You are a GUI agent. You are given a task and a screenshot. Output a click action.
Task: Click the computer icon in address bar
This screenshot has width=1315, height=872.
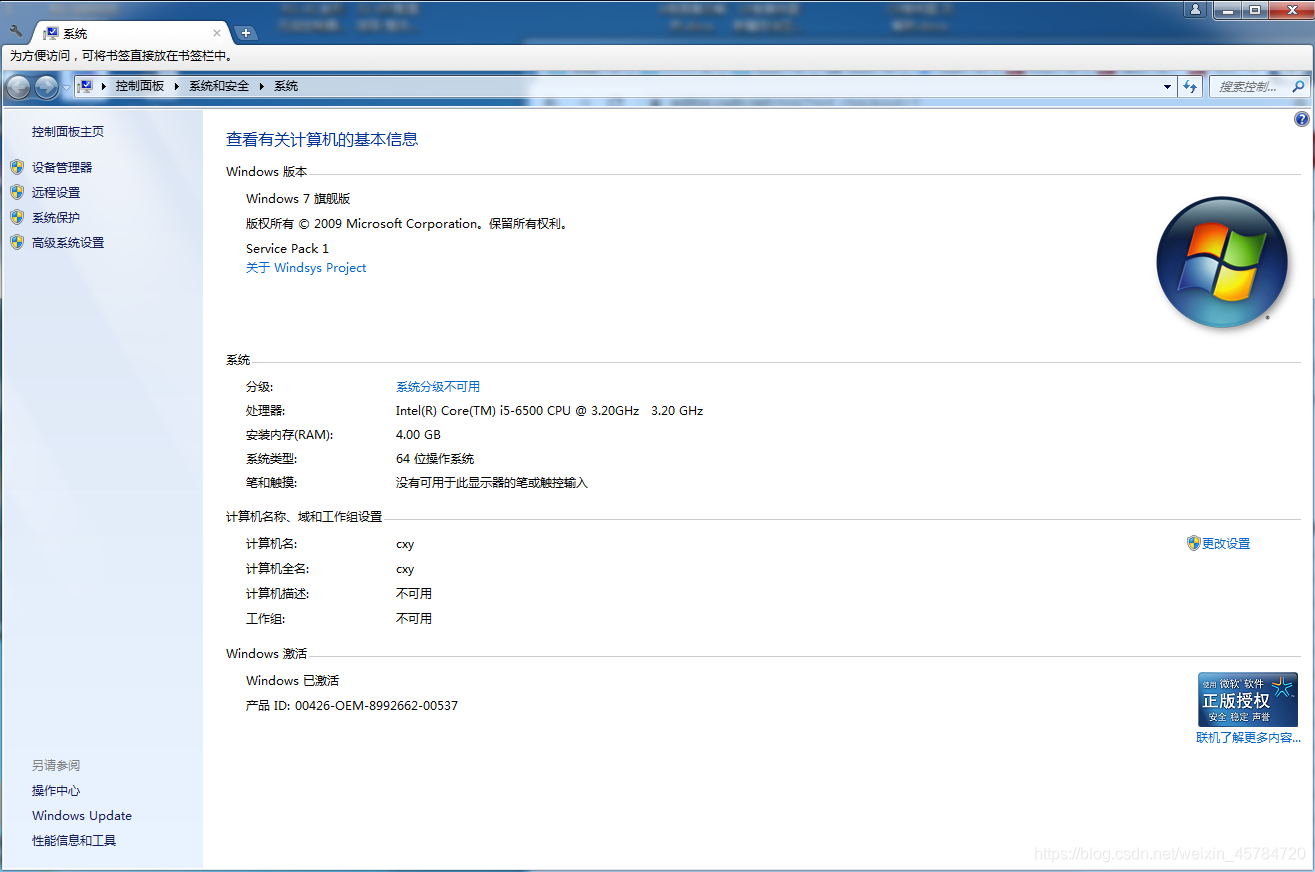tap(86, 86)
